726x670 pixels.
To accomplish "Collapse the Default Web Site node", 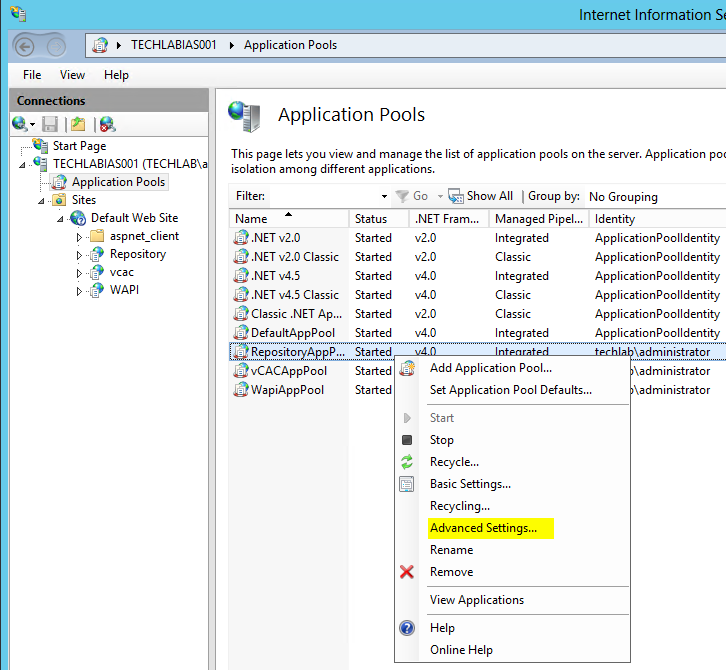I will click(x=60, y=219).
